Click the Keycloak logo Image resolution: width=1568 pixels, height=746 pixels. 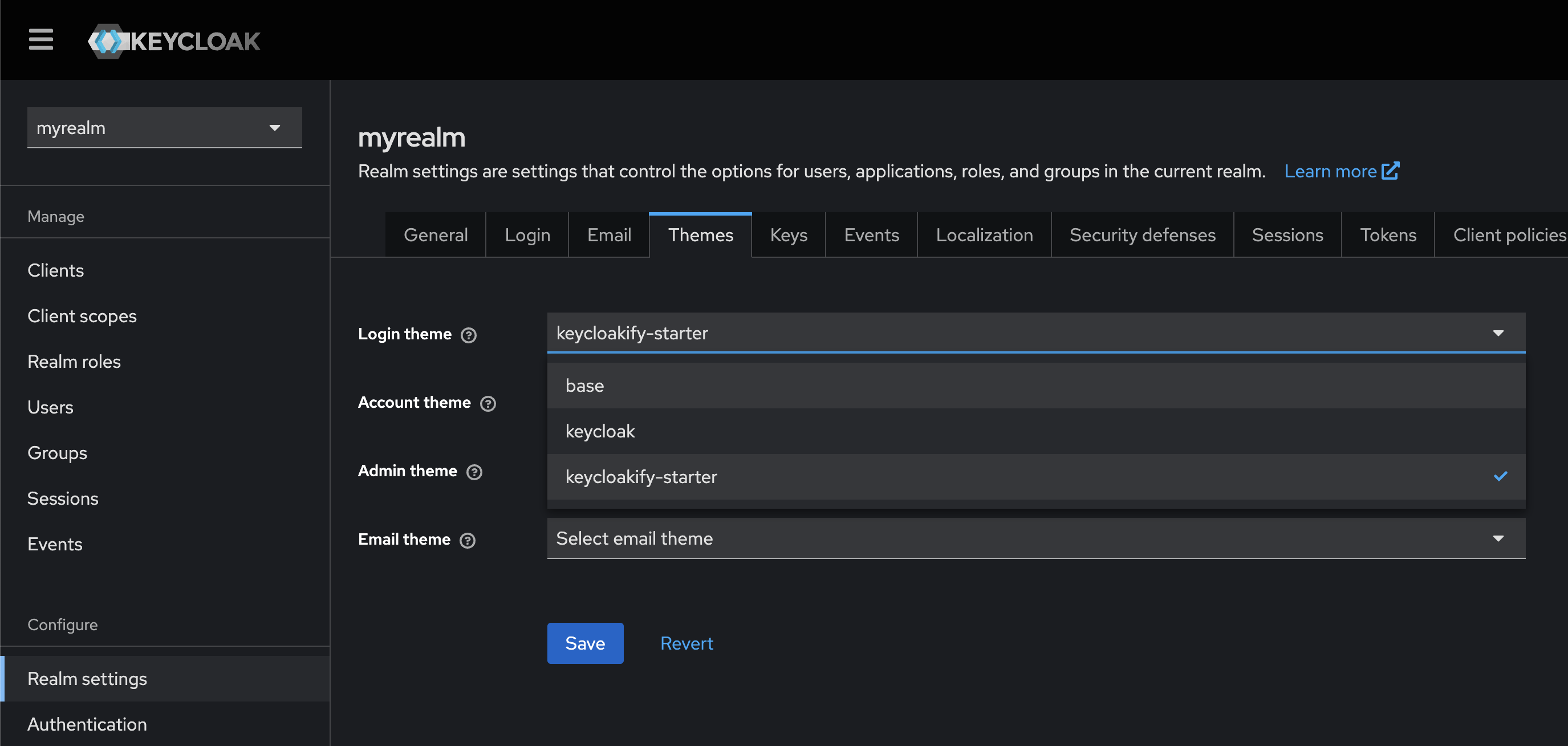(174, 42)
